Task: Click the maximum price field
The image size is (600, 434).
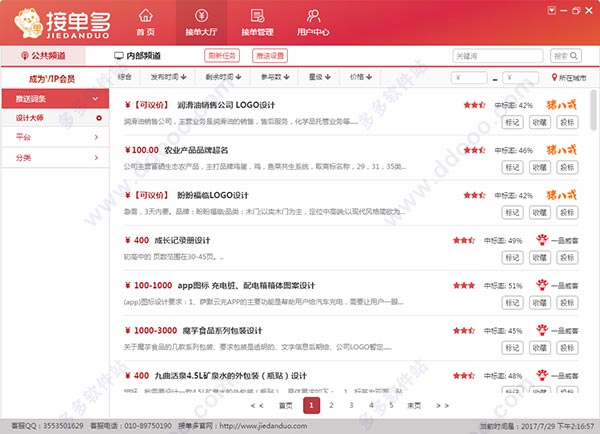Action: pos(520,78)
